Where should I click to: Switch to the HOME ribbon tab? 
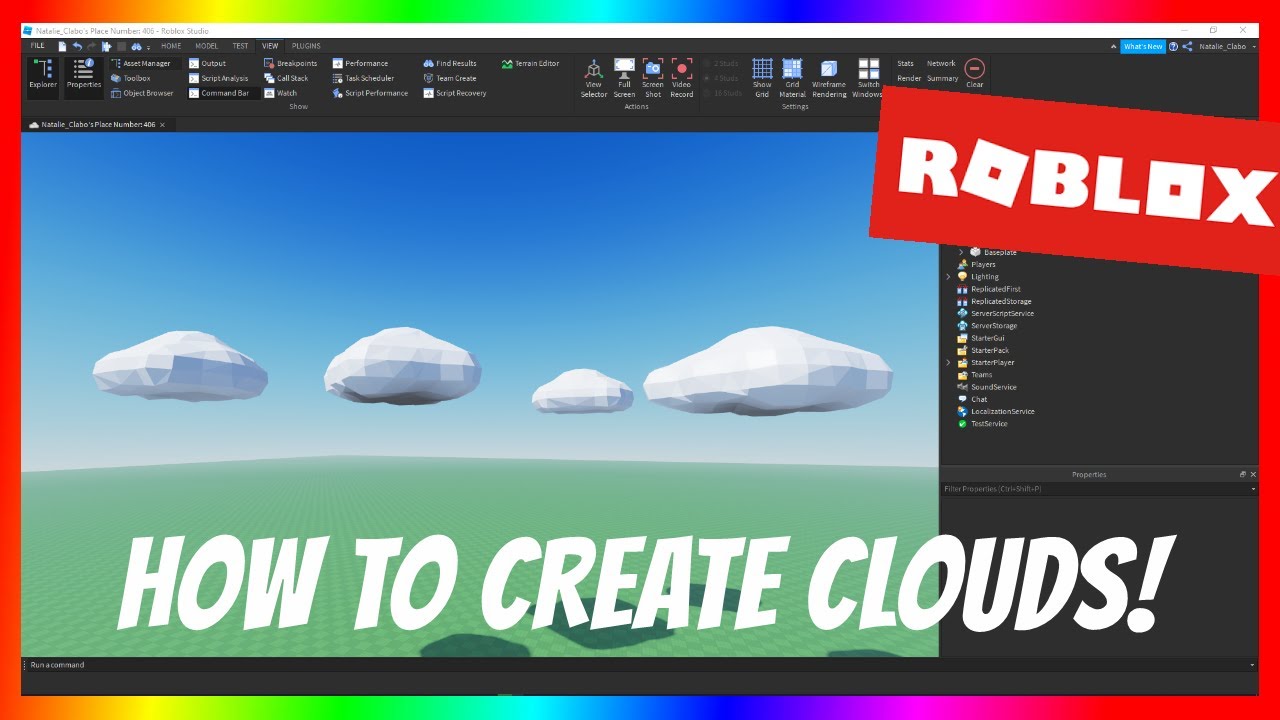172,46
